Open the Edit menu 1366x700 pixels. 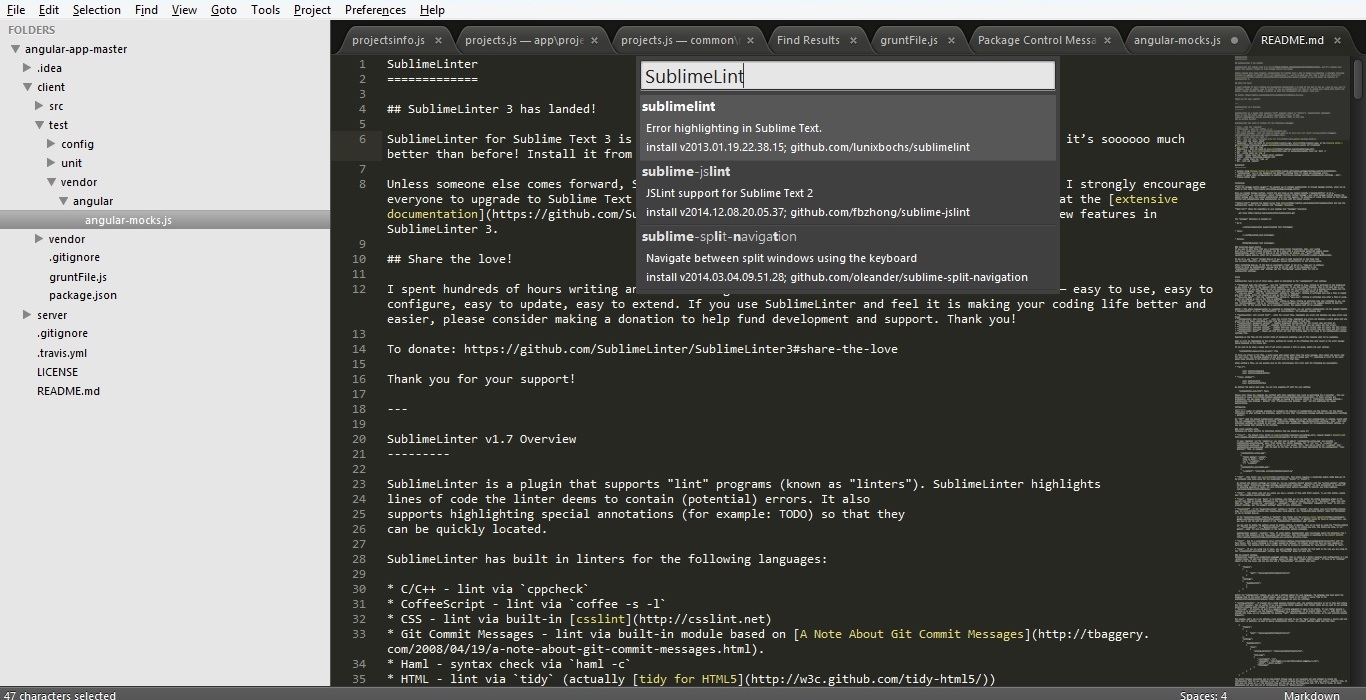[48, 10]
